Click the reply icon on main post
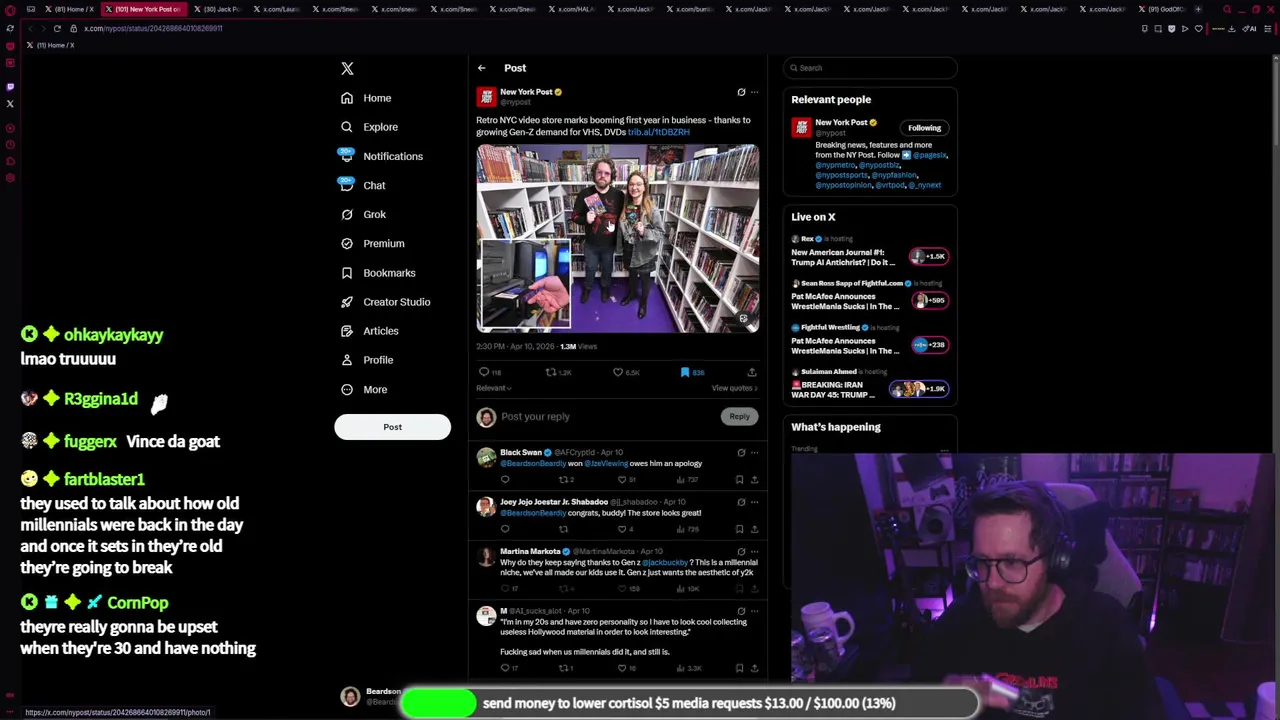Viewport: 1280px width, 720px height. pyautogui.click(x=484, y=372)
